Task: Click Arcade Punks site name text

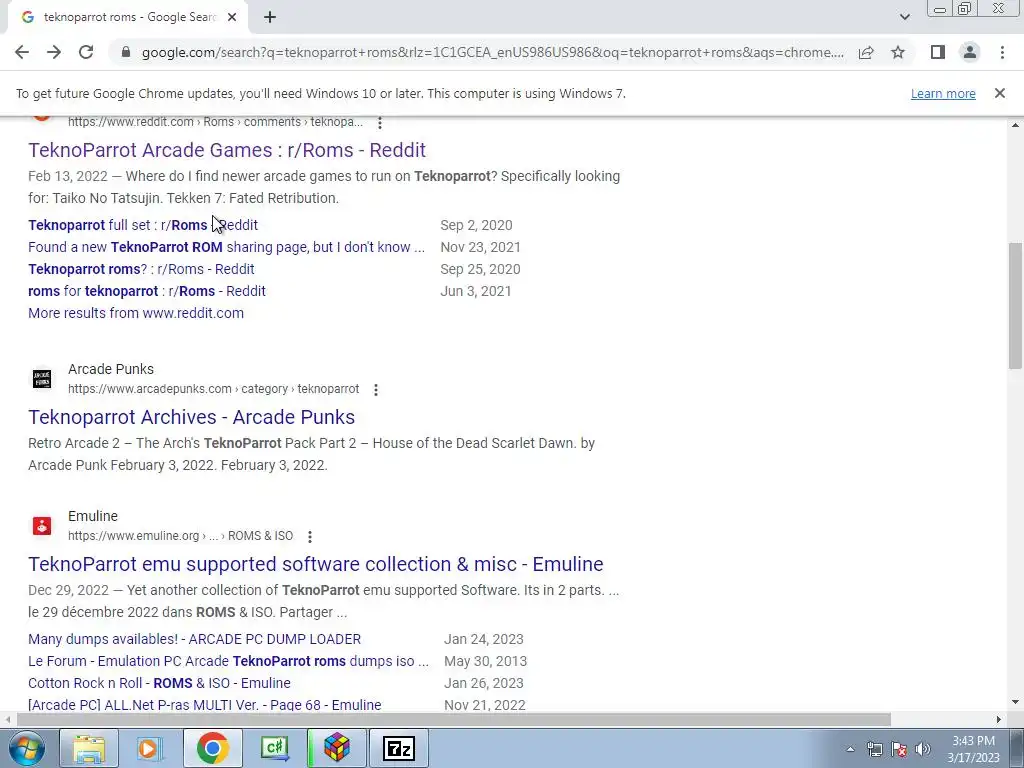Action: [x=111, y=370]
